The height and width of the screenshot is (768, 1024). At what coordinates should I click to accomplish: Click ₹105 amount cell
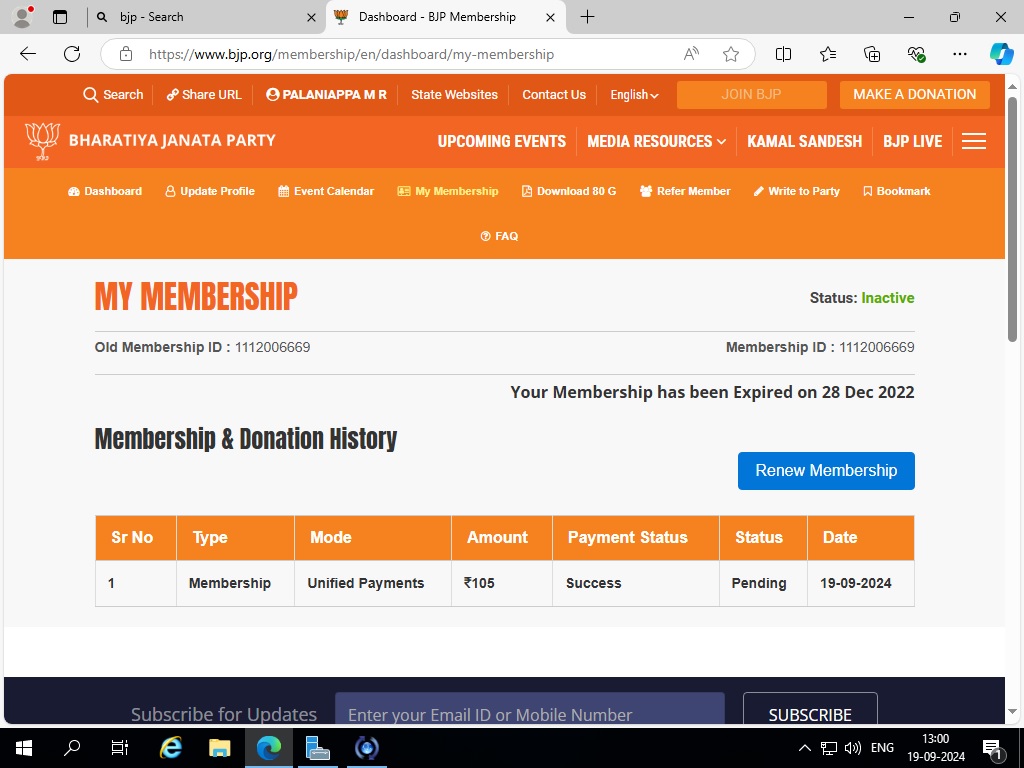(502, 583)
